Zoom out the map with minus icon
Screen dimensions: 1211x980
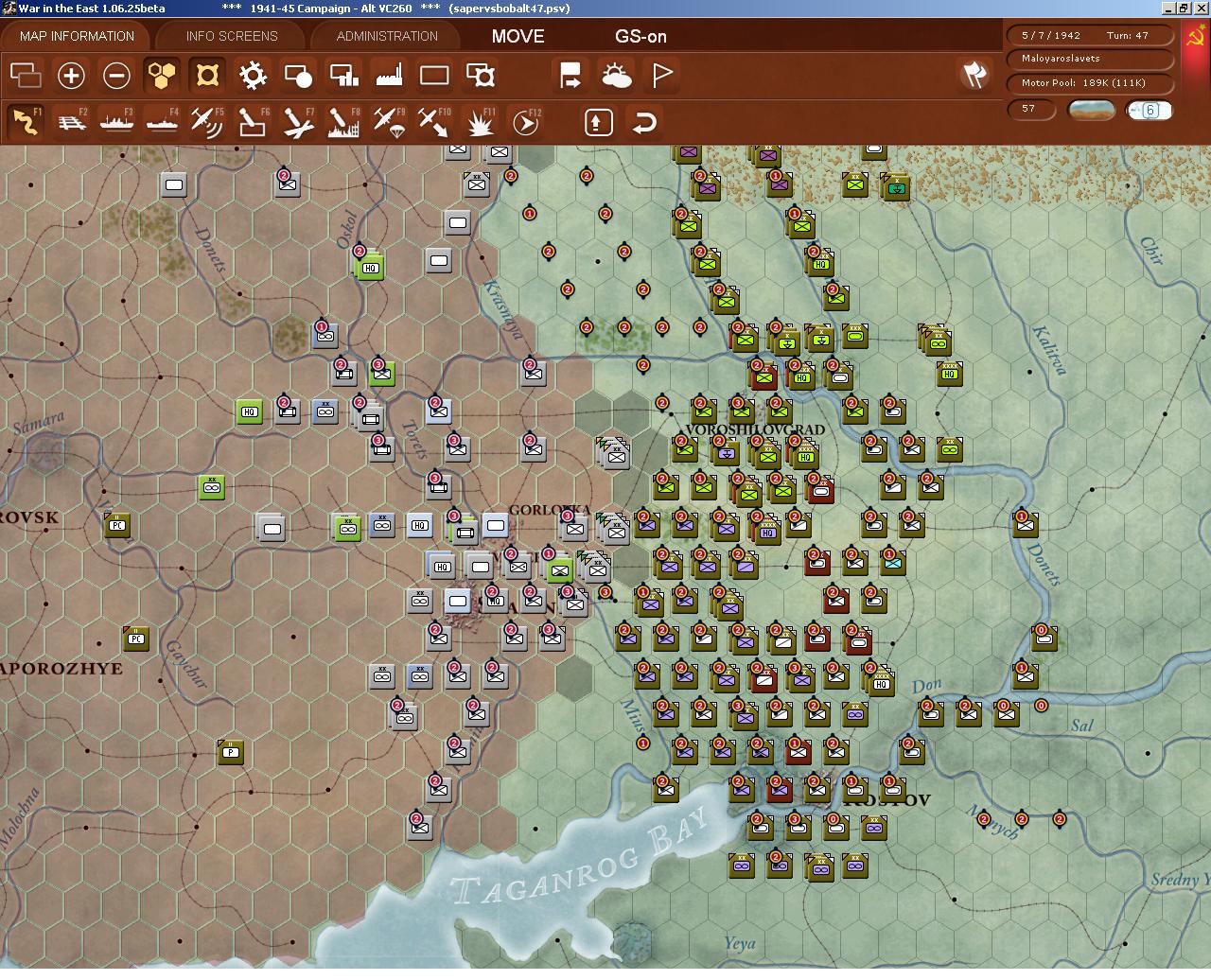click(116, 75)
